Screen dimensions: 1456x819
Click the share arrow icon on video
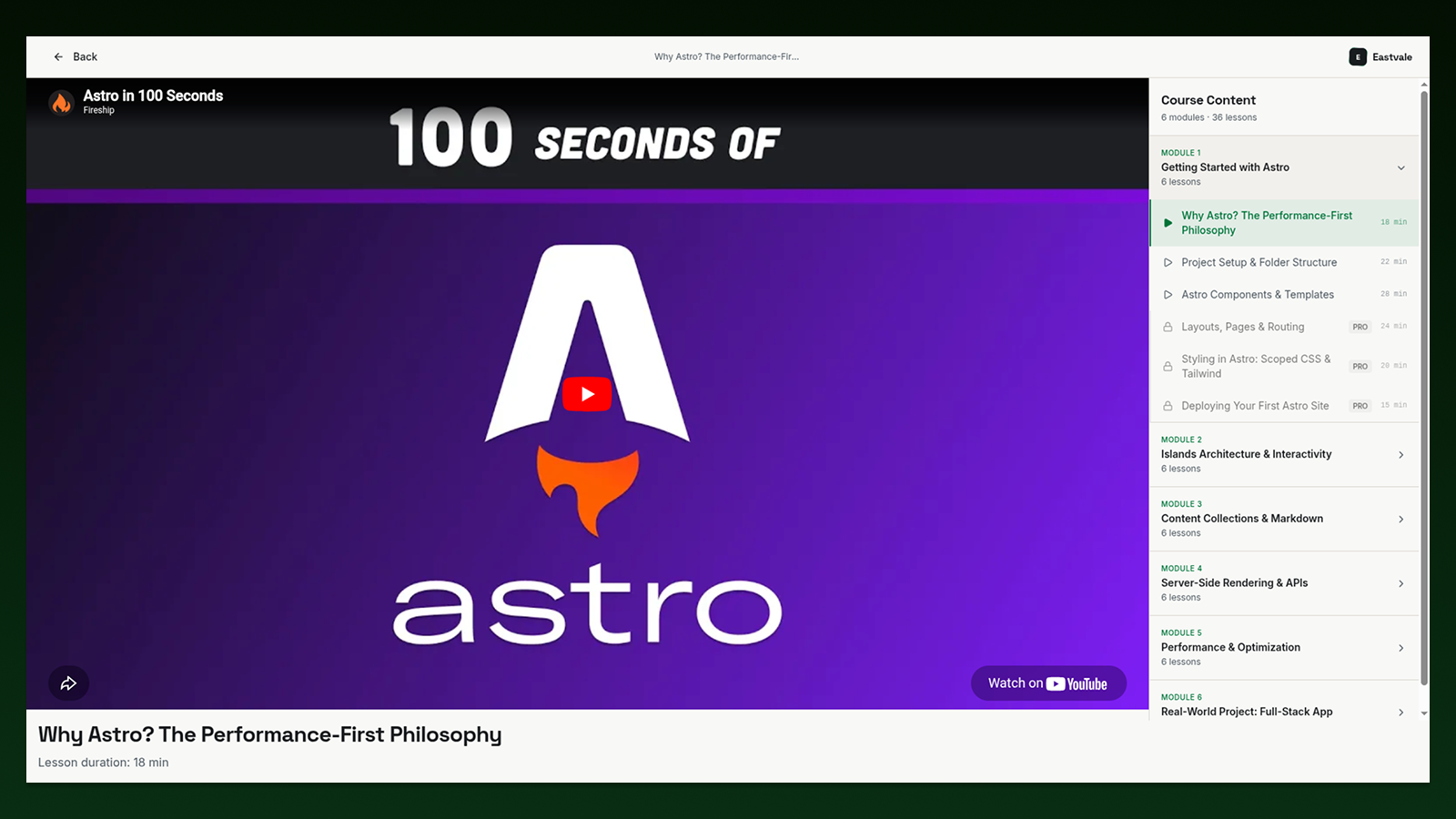[x=68, y=683]
